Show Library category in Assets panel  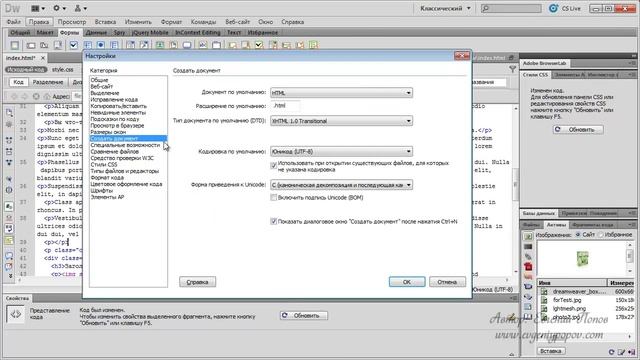tap(528, 316)
